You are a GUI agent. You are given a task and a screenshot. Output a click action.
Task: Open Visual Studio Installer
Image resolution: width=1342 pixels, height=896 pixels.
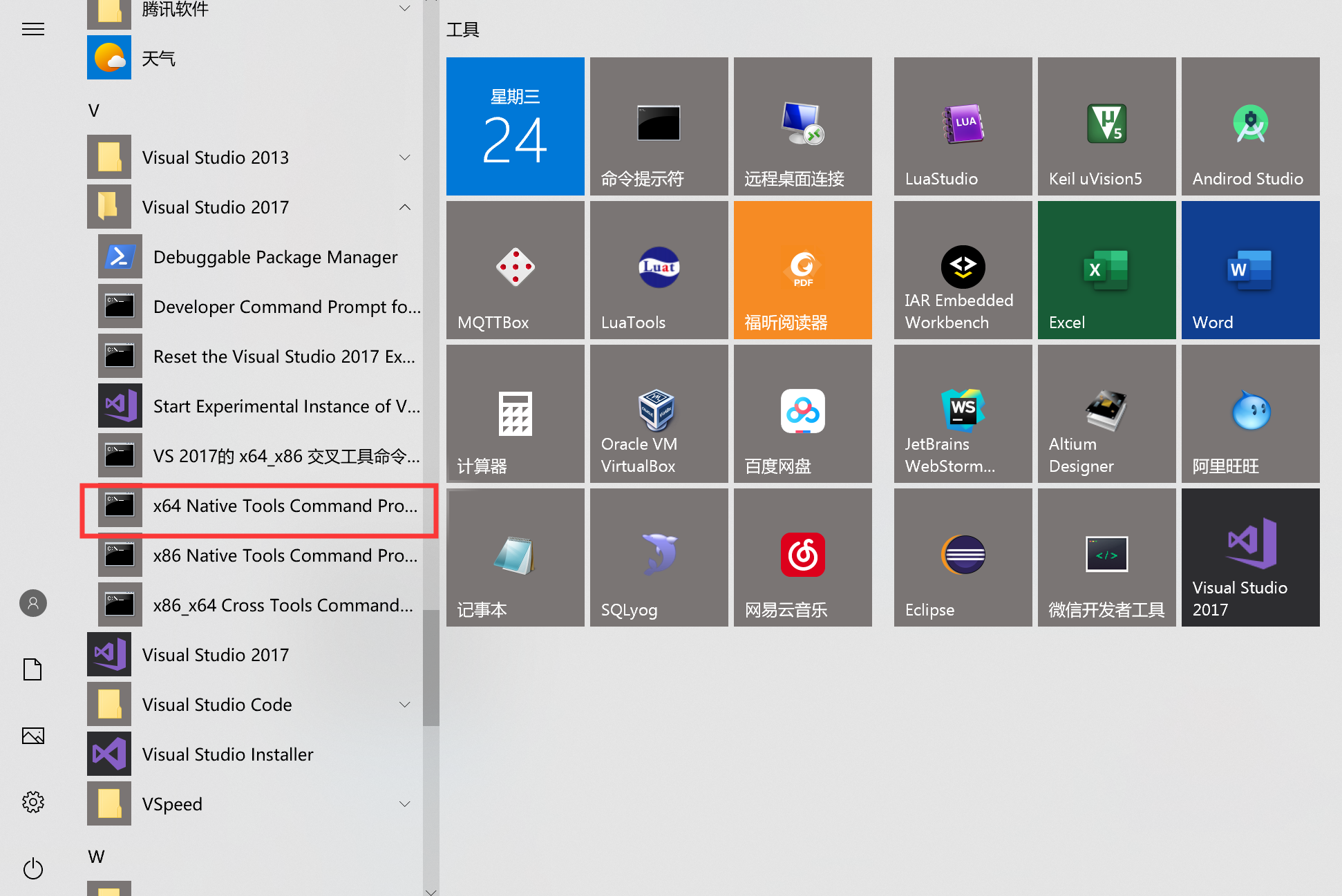[x=254, y=754]
